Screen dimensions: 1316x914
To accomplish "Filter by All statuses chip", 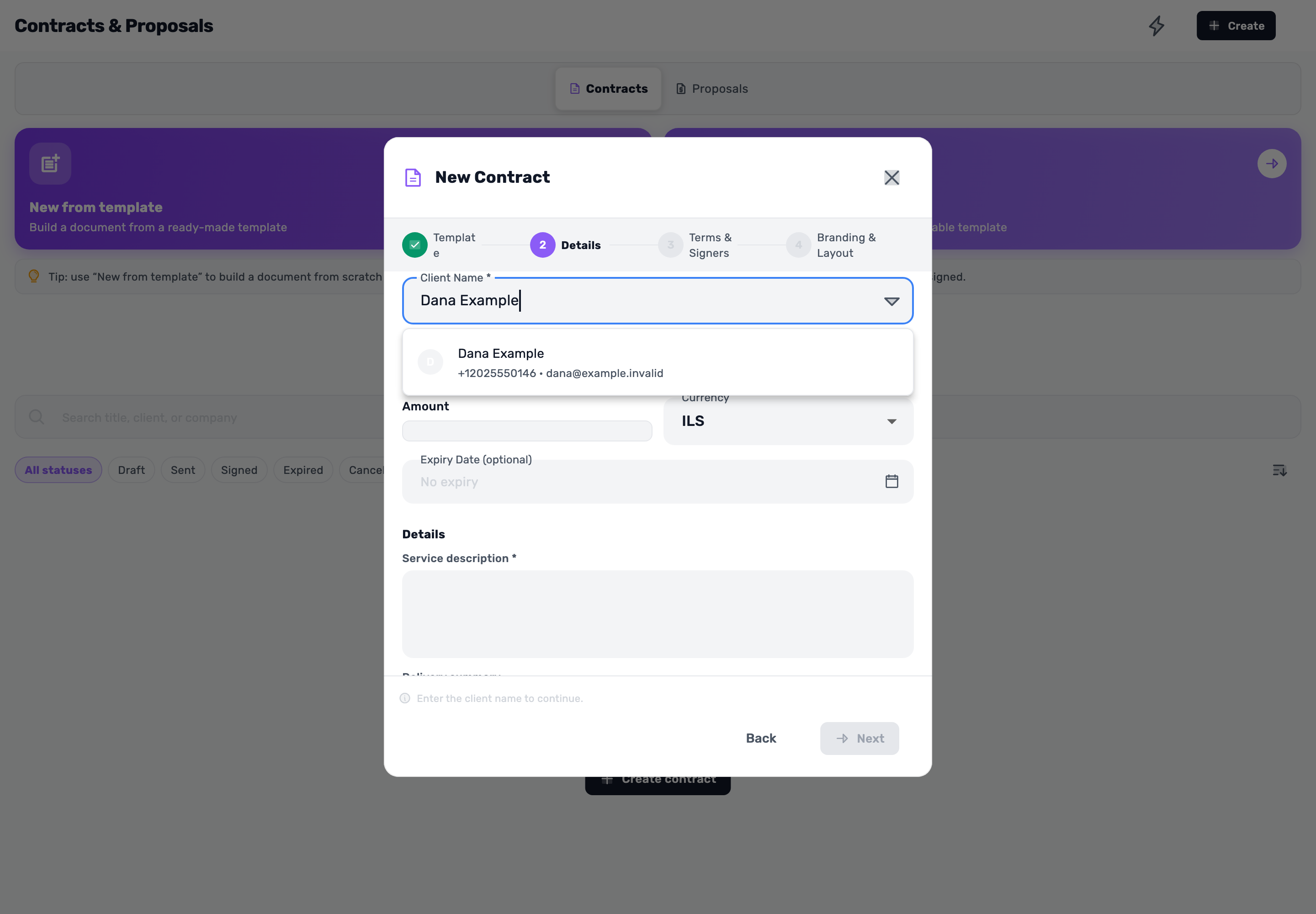I will (58, 470).
